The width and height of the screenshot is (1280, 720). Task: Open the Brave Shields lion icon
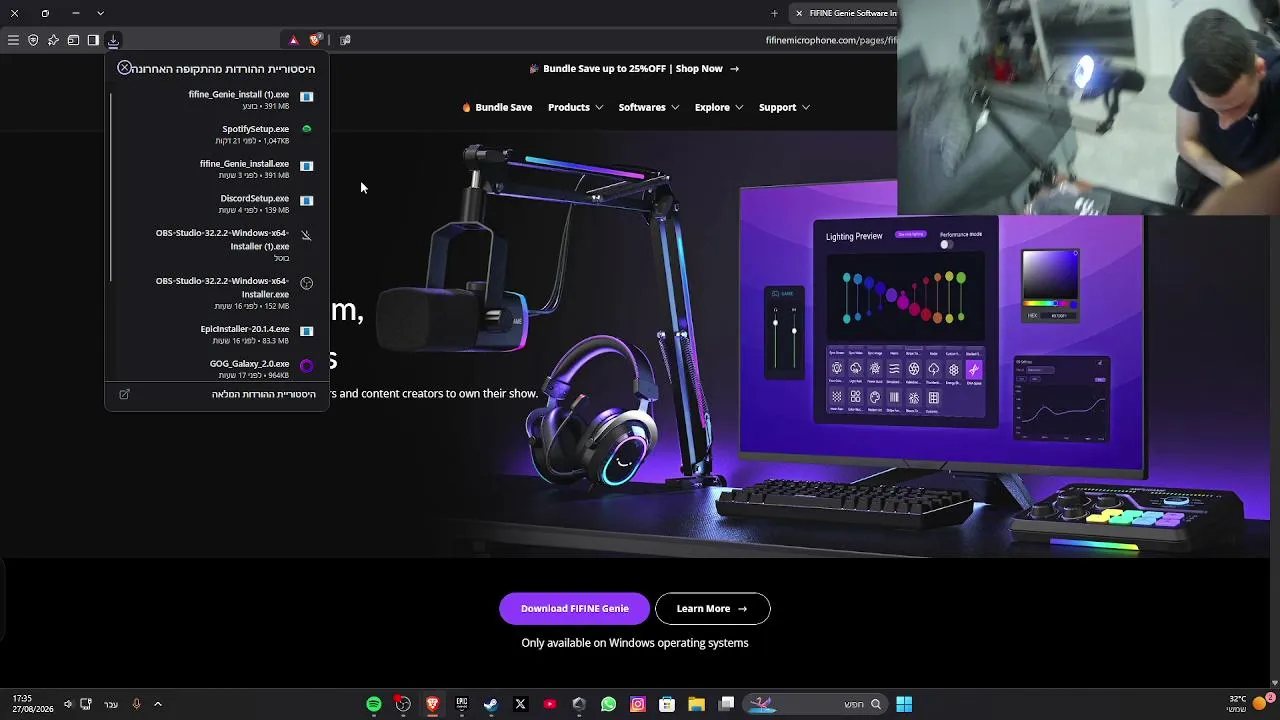click(315, 40)
